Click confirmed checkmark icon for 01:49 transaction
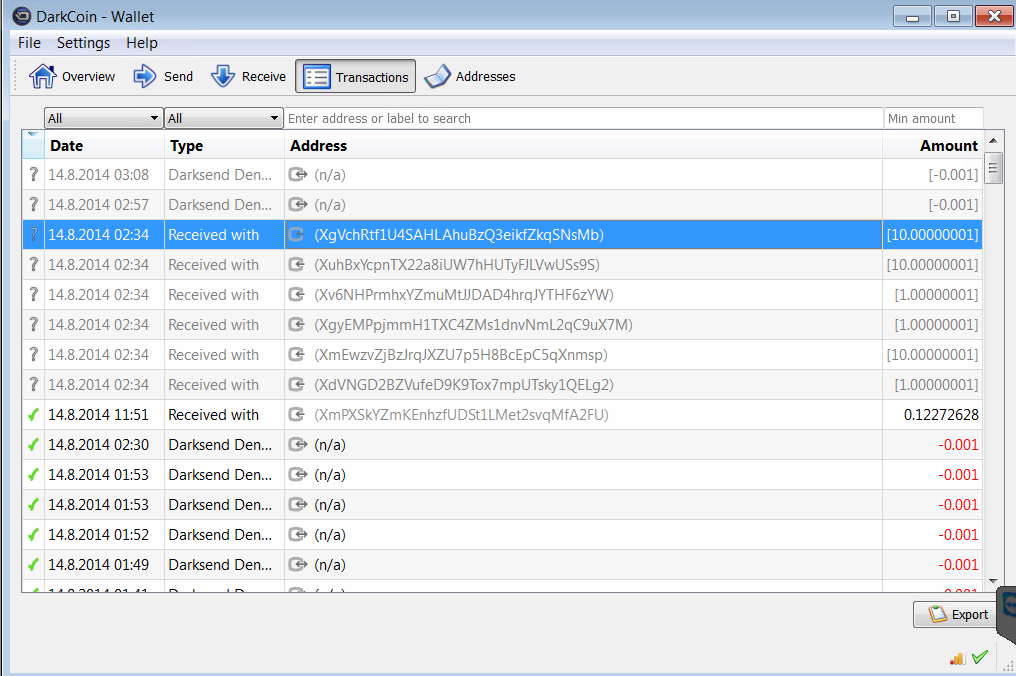The width and height of the screenshot is (1016, 676). click(34, 565)
